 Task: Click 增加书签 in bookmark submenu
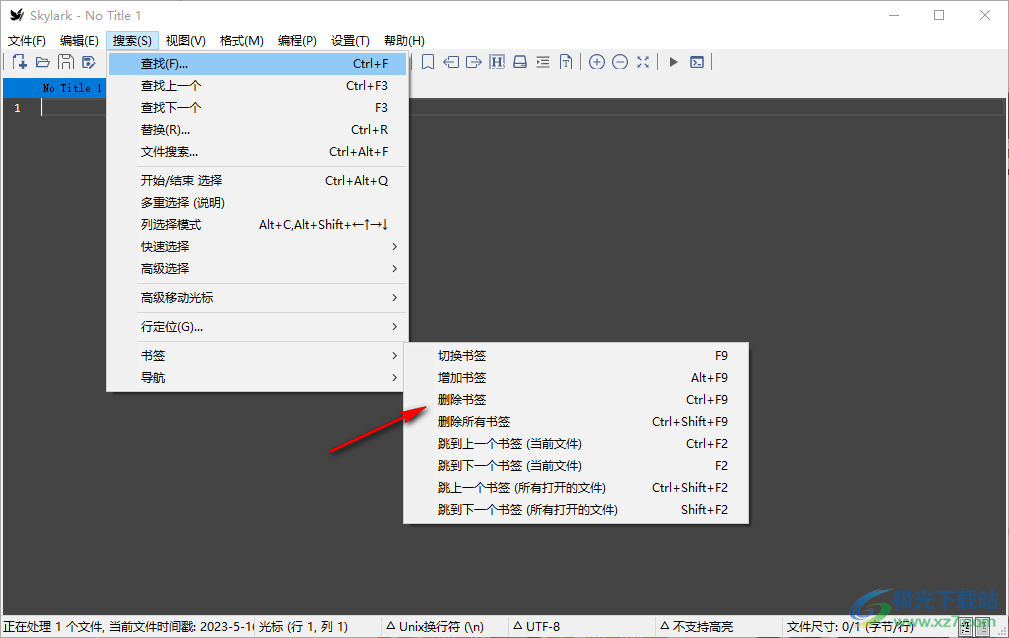(x=576, y=377)
